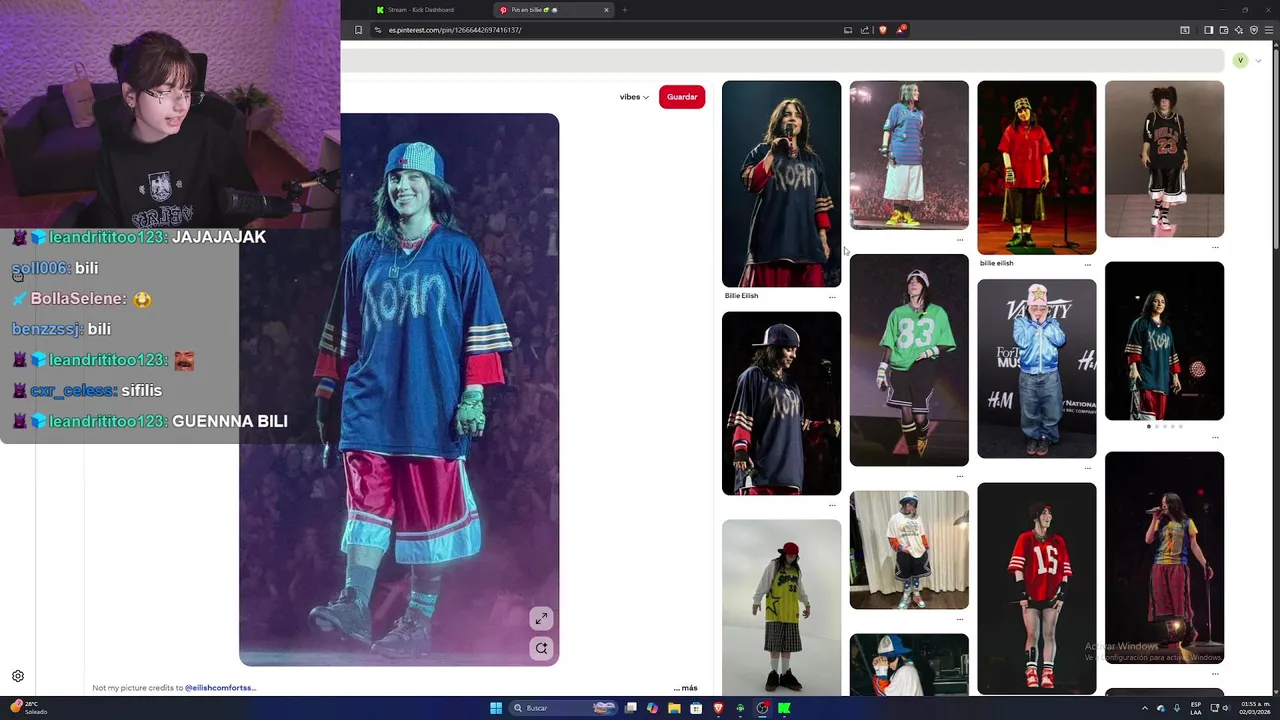1280x720 pixels.
Task: Click the soll006 'bili' chat message
Action: click(55, 268)
